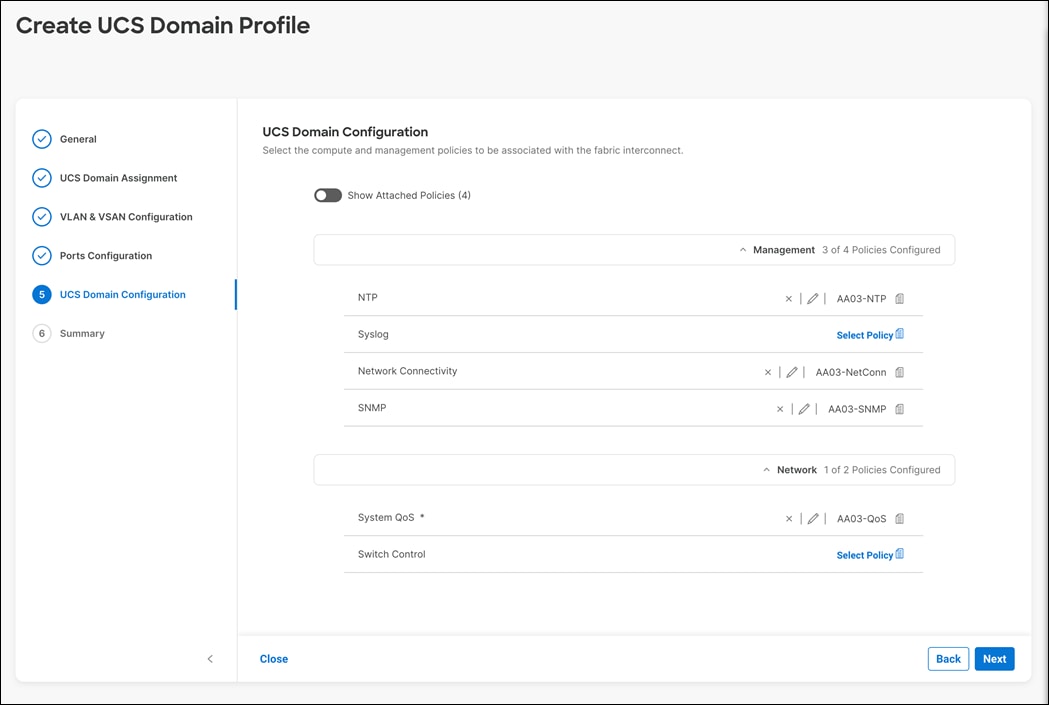The image size is (1049, 705).
Task: Open the document icon beside Syslog Select Policy
Action: [x=898, y=332]
